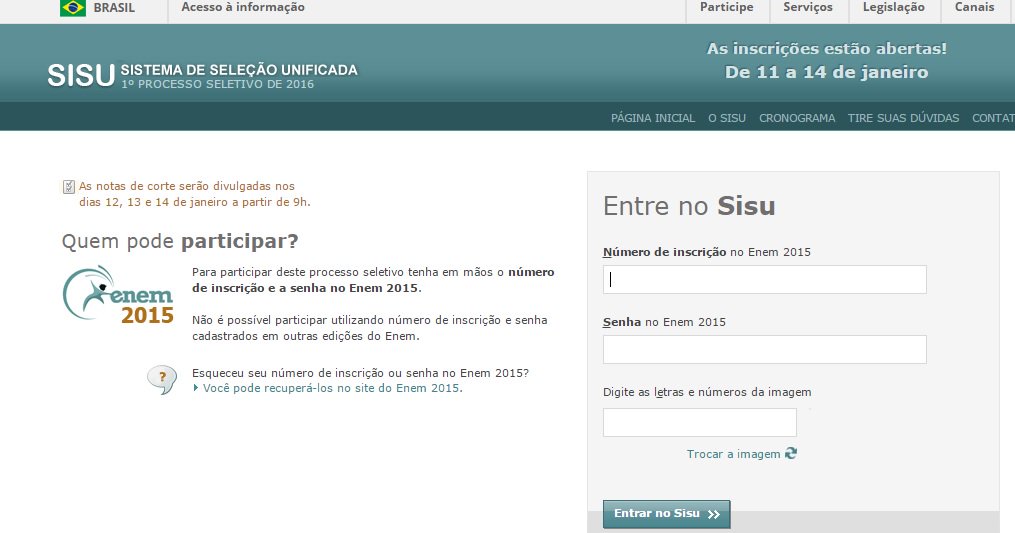
Task: Click Trocar a imagem link
Action: coord(733,454)
